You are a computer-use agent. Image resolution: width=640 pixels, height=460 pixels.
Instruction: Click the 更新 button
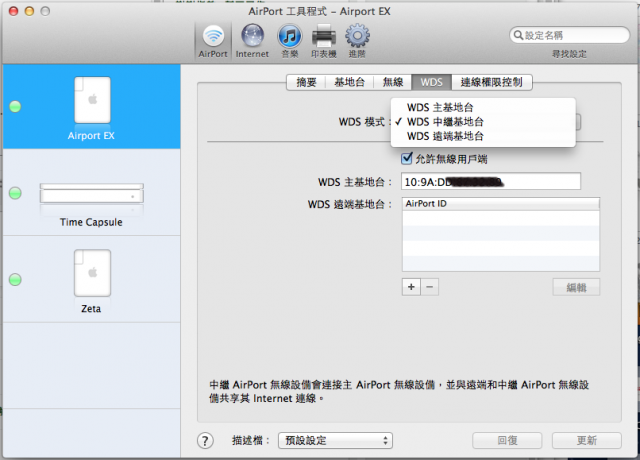click(x=587, y=440)
